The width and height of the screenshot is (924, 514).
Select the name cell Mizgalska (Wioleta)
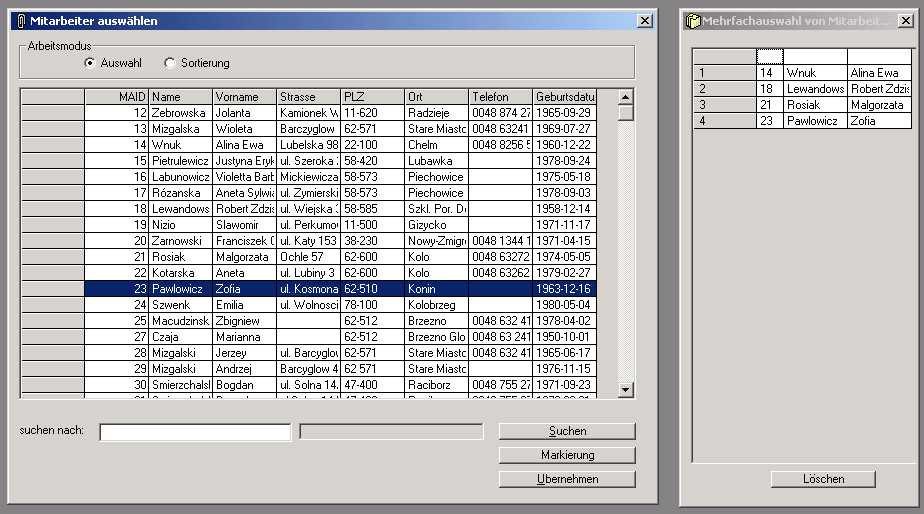(x=181, y=128)
